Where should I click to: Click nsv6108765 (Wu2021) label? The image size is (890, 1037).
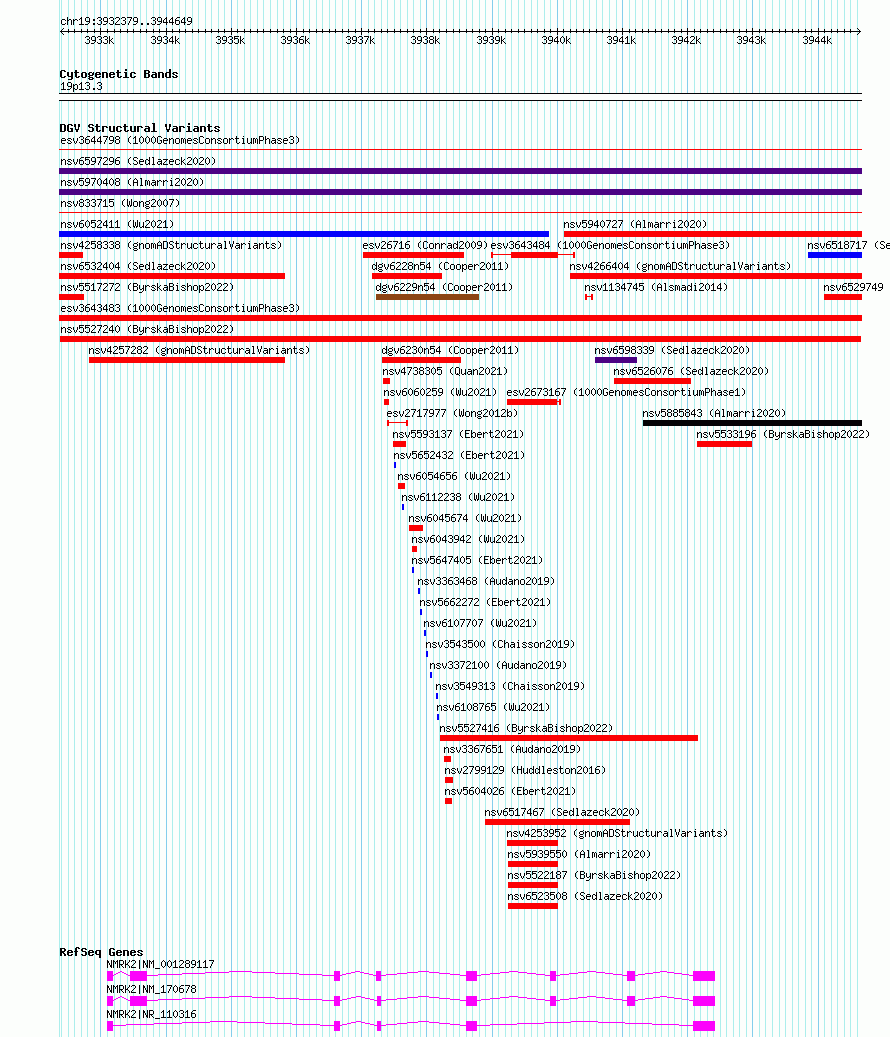493,708
